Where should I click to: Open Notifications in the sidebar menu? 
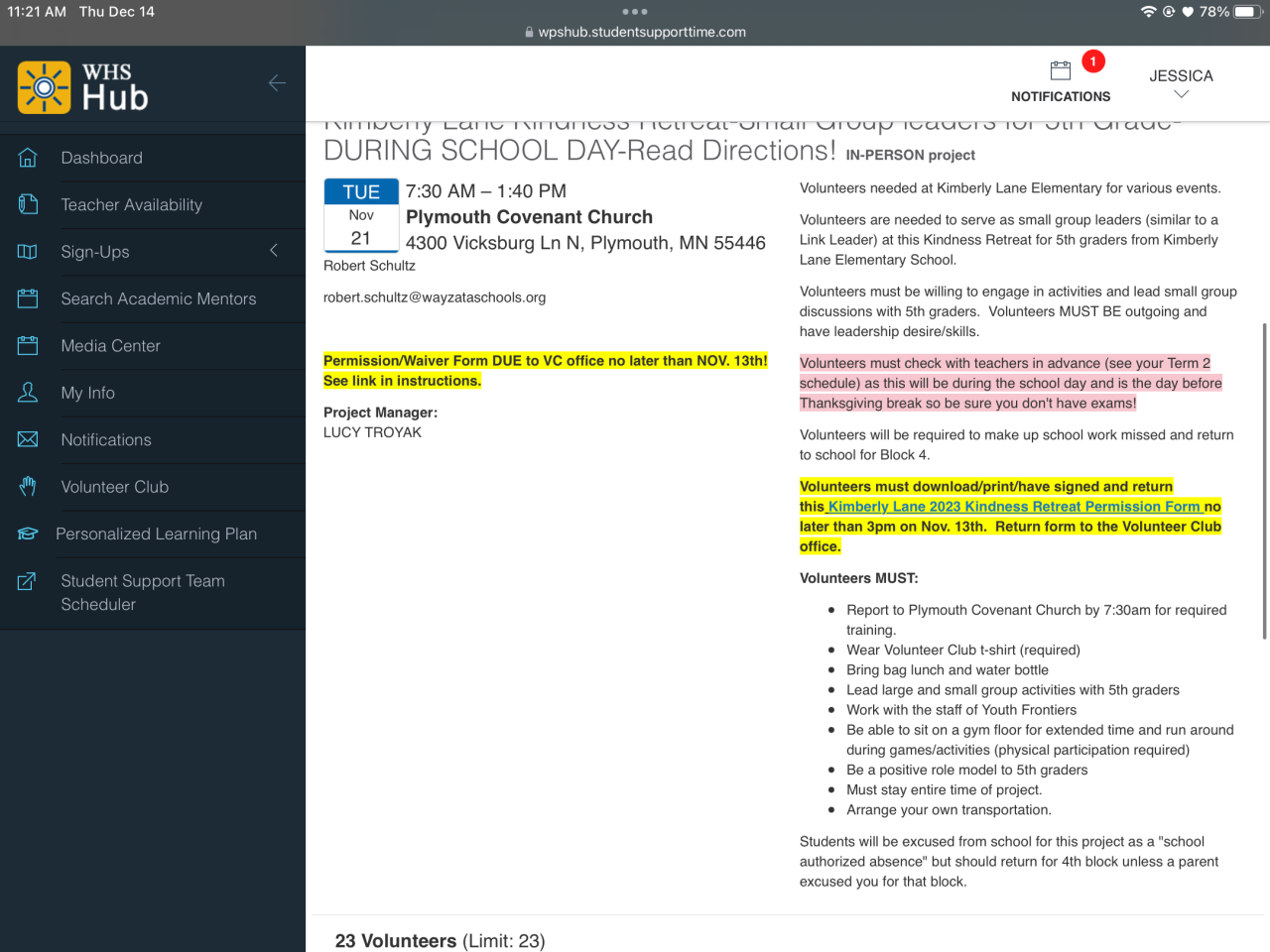pyautogui.click(x=106, y=439)
